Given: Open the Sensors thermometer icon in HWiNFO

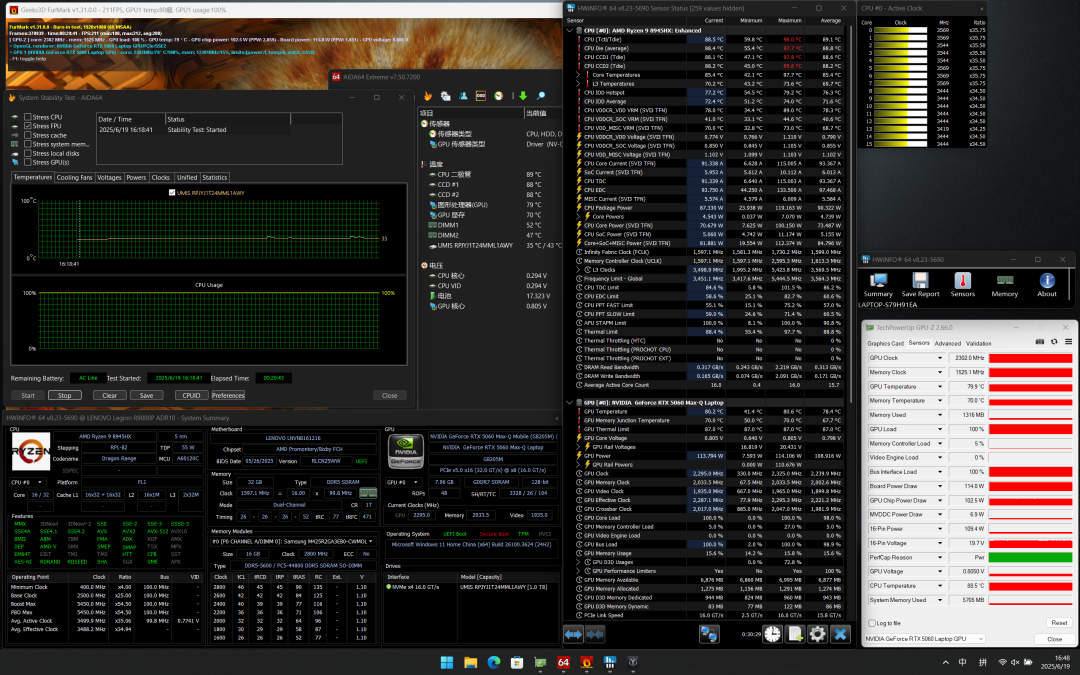Looking at the screenshot, I should (962, 284).
